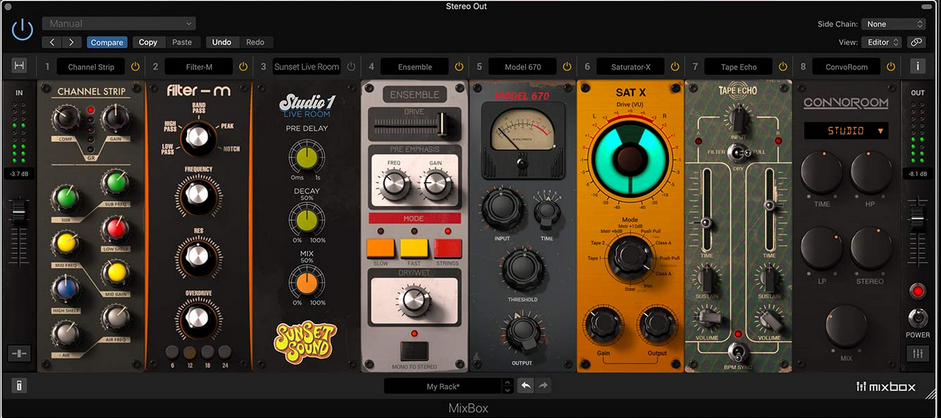Flip the output POWER toggle switch

918,317
